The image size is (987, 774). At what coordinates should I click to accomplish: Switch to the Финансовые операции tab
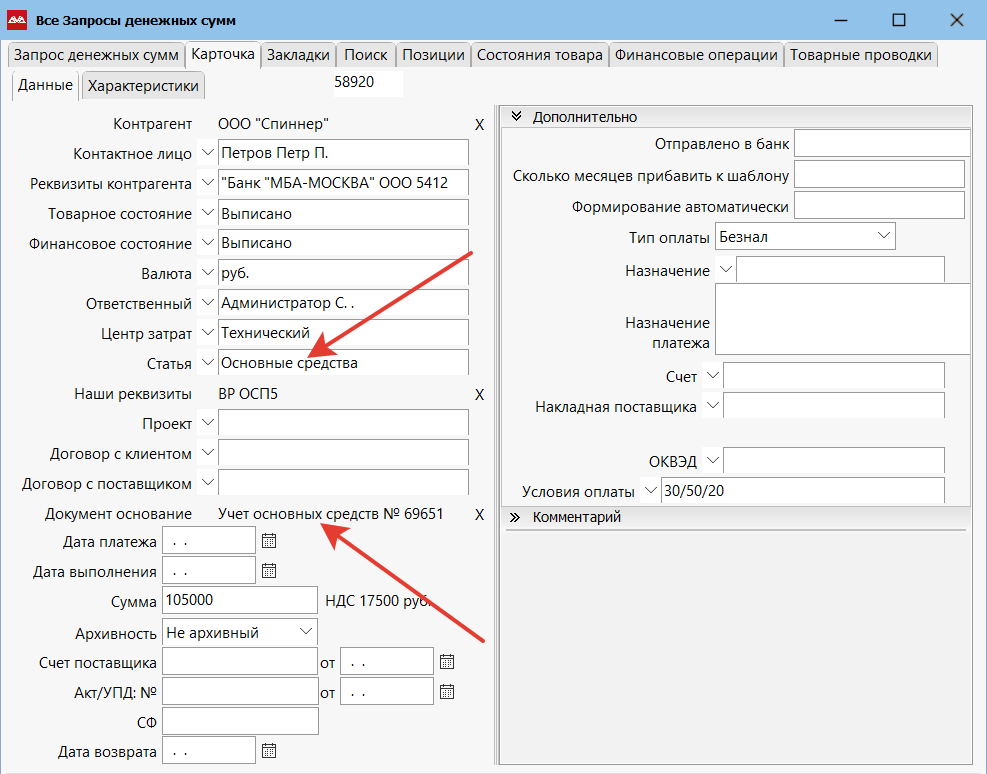[x=696, y=55]
